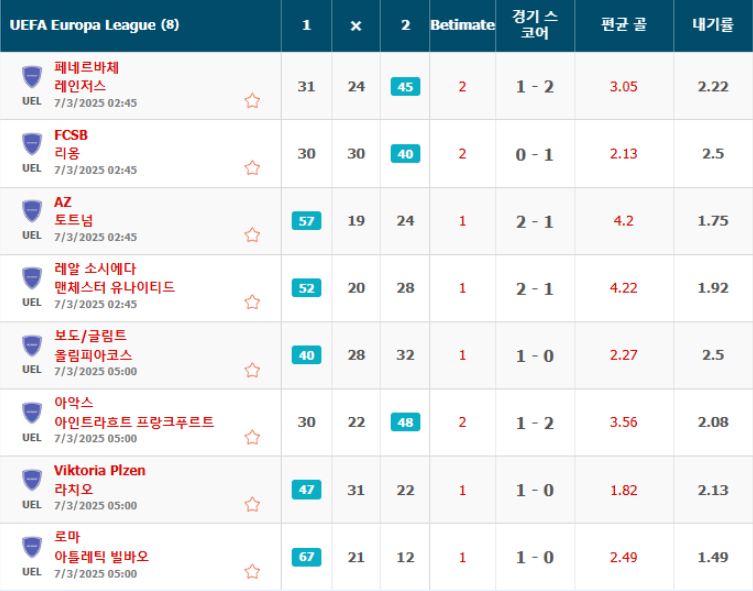753x591 pixels.
Task: Open team link 페네르바체
Action: [86, 67]
